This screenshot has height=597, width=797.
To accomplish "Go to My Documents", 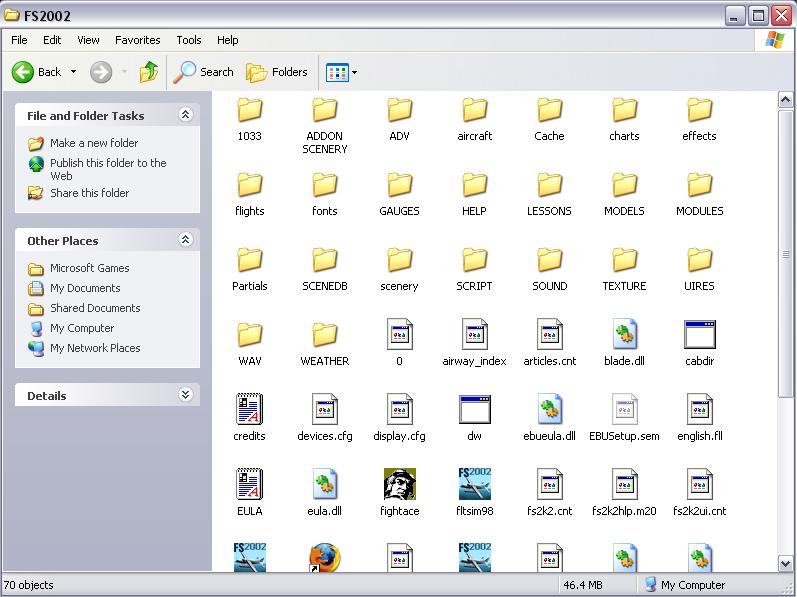I will [x=85, y=288].
